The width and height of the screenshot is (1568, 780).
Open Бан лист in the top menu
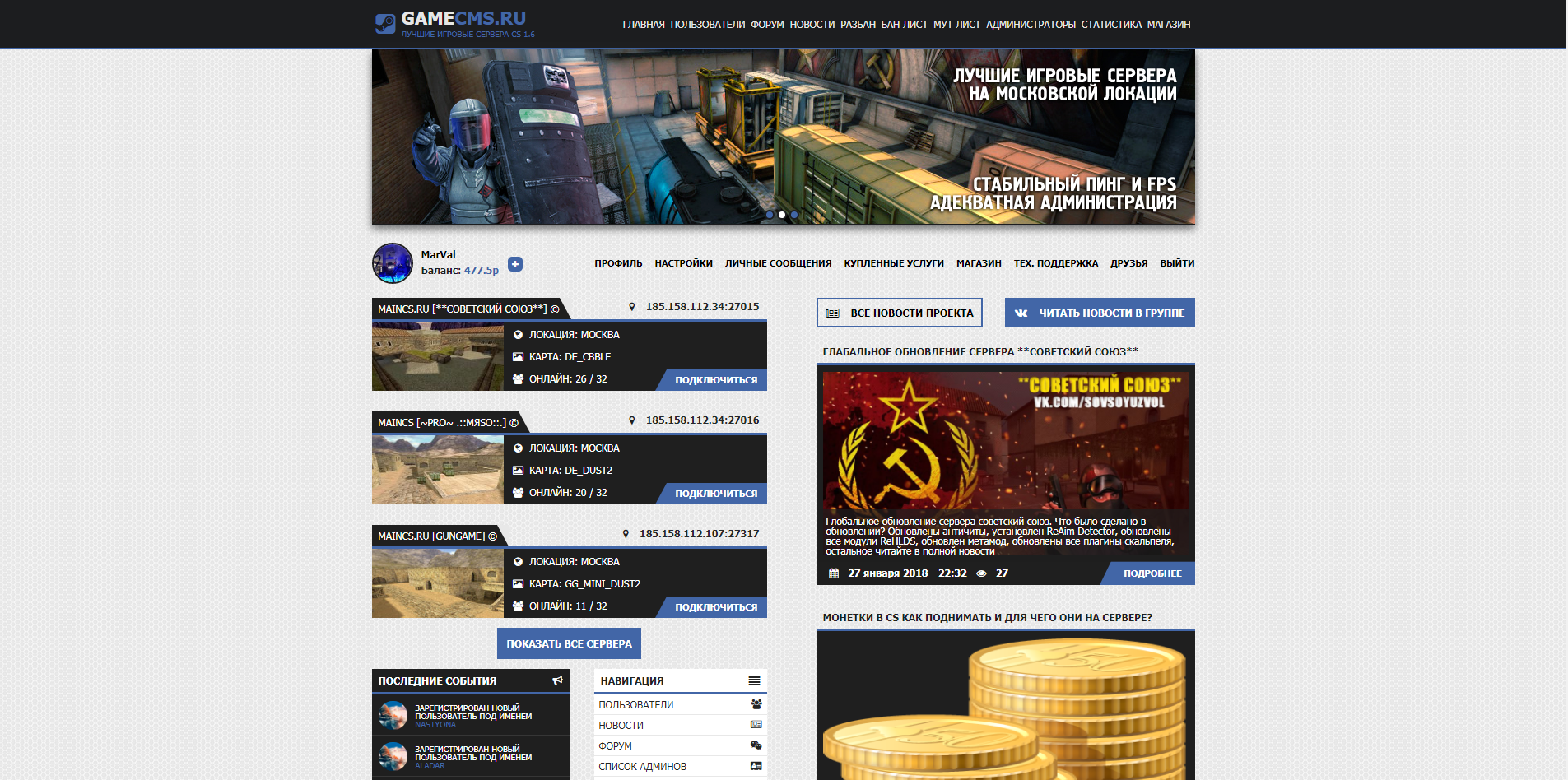pos(905,25)
